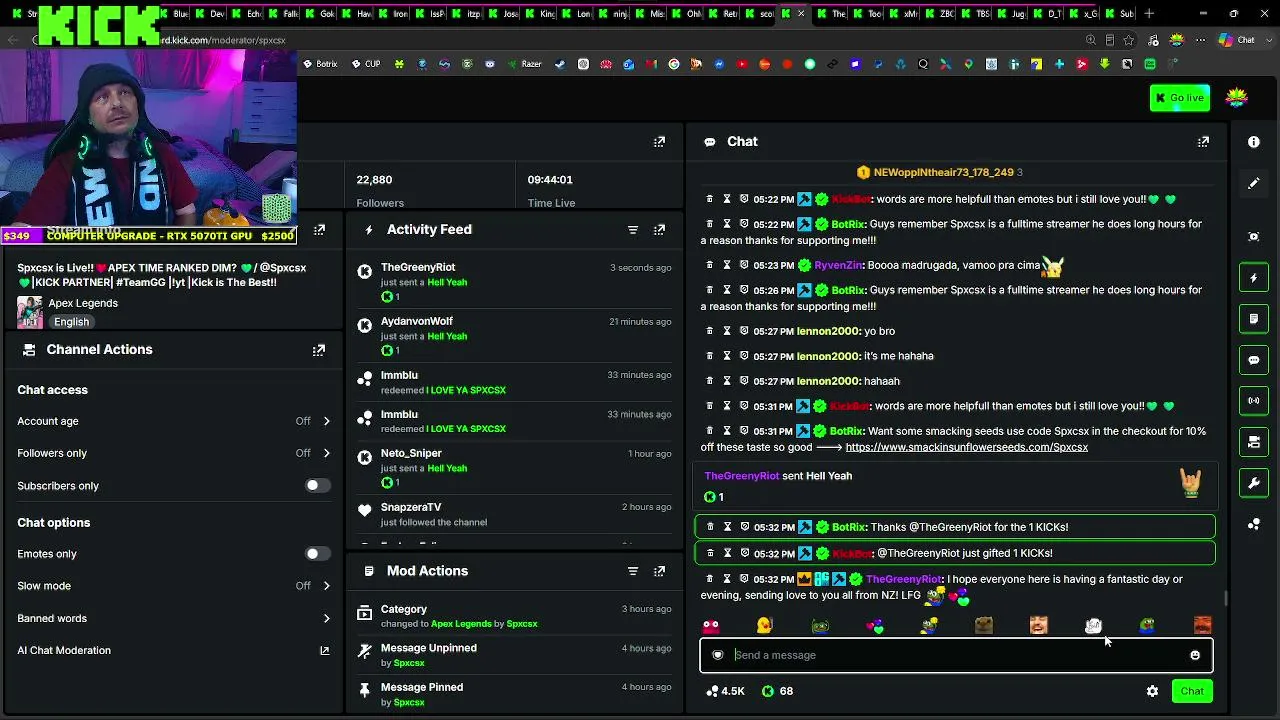1280x720 pixels.
Task: Pop out the Mod Actions panel
Action: pyautogui.click(x=659, y=571)
